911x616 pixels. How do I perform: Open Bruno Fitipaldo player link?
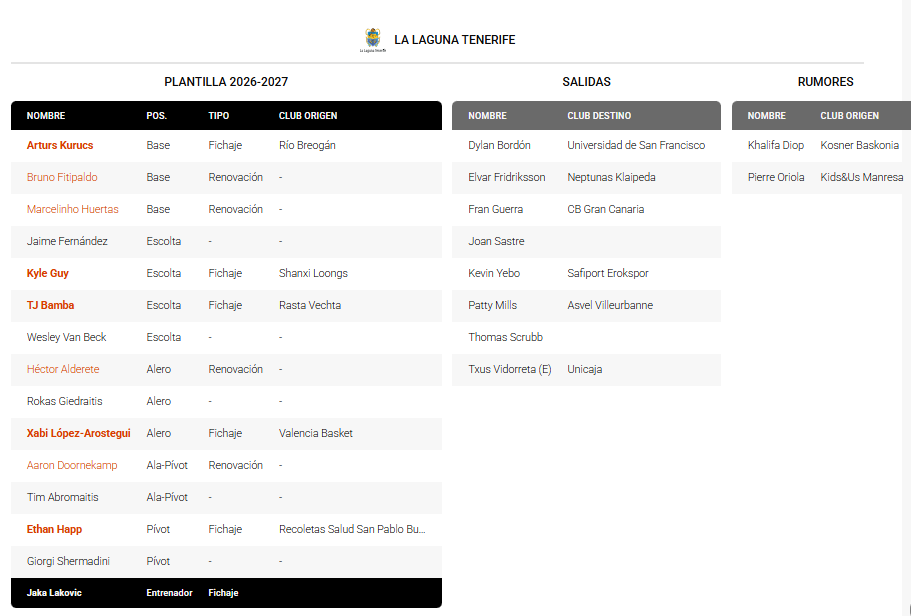[62, 177]
